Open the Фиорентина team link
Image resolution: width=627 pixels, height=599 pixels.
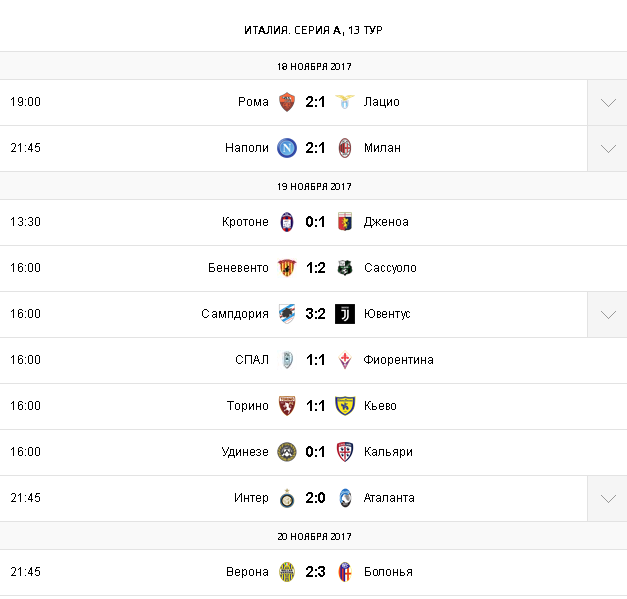(x=399, y=360)
